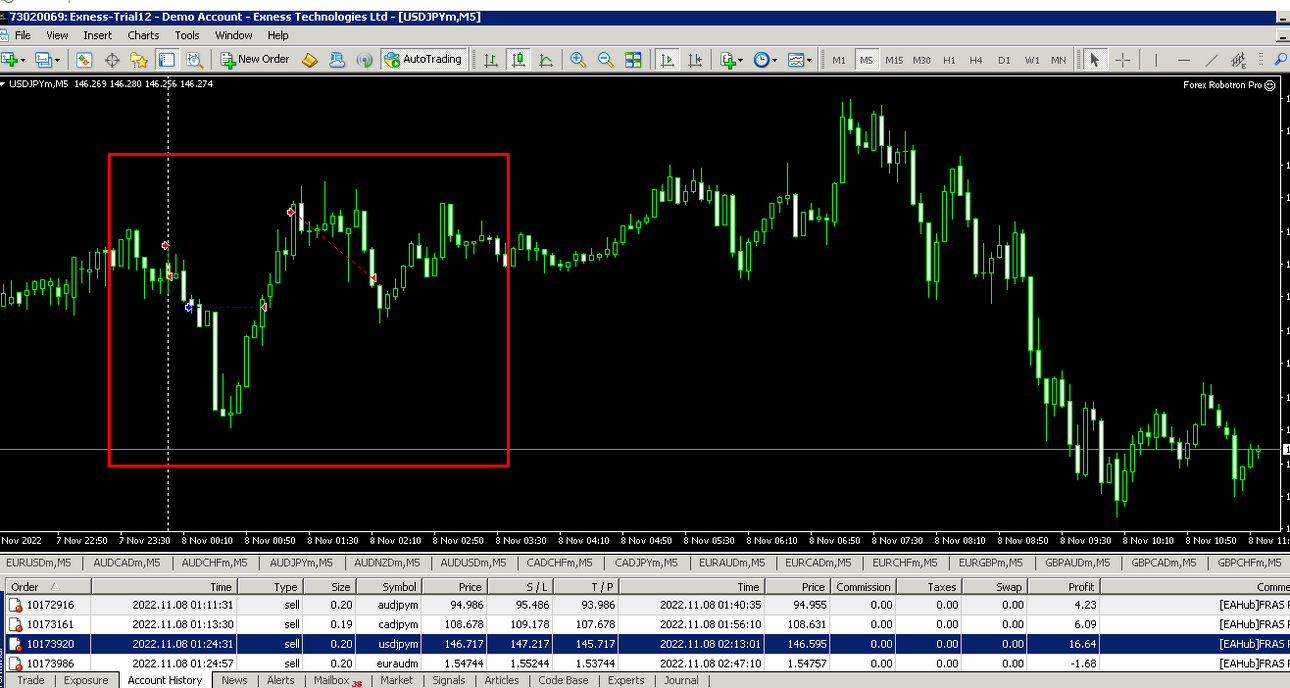Click the triangle before USDJPYm,M5 chart label

pyautogui.click(x=4, y=84)
